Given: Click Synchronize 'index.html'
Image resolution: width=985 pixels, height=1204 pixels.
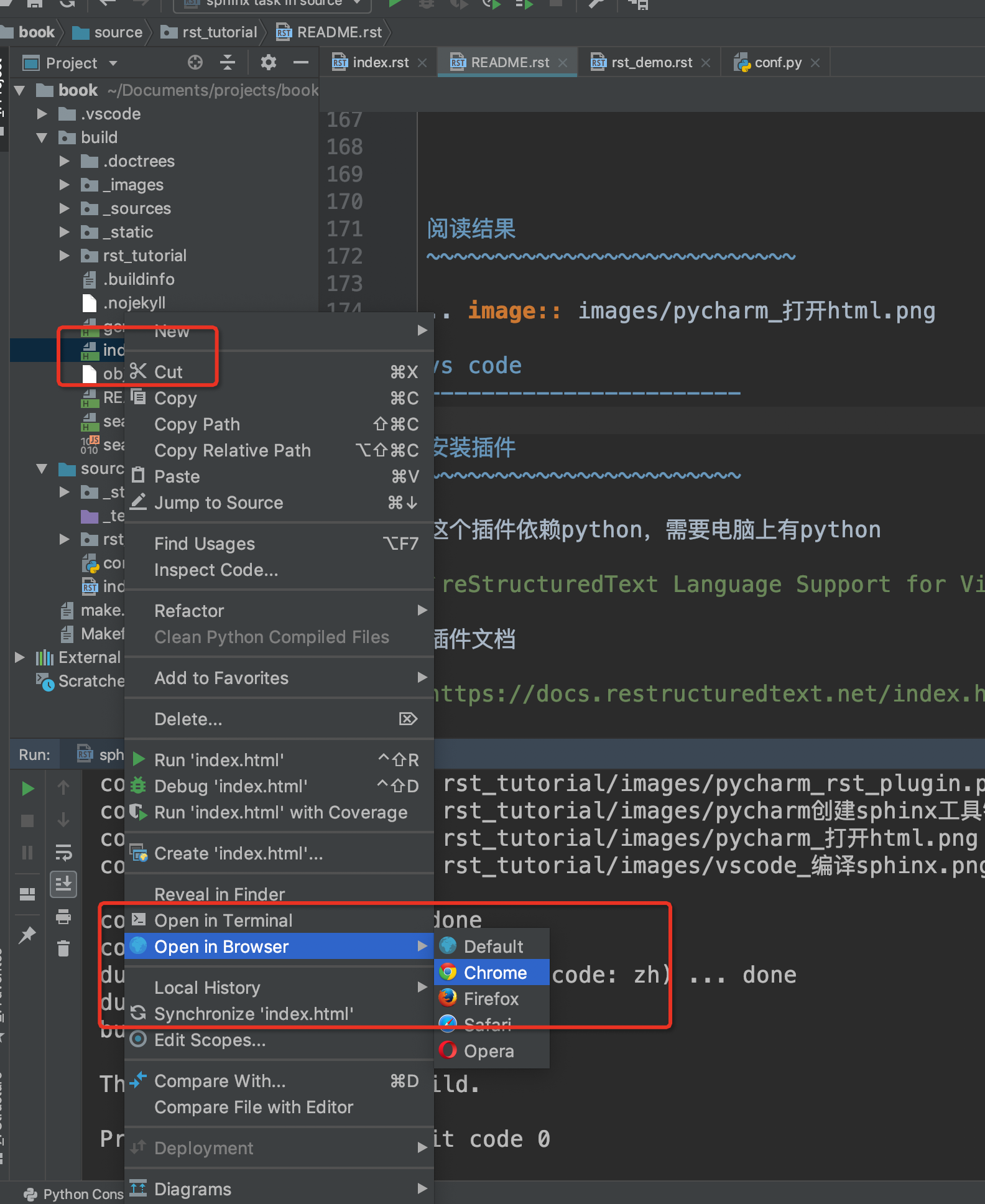Looking at the screenshot, I should pos(279,1014).
